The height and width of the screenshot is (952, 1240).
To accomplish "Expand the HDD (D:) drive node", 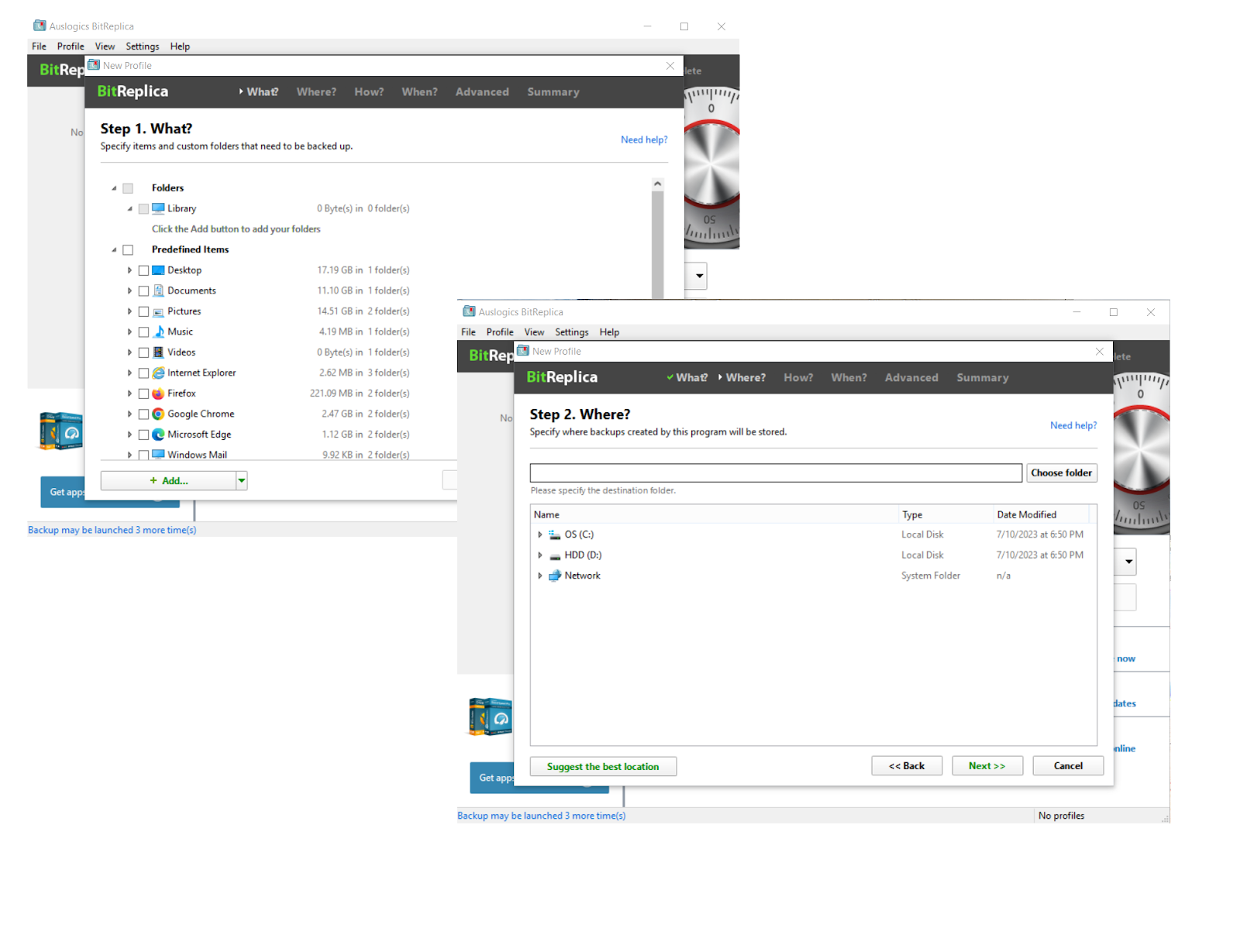I will point(540,555).
